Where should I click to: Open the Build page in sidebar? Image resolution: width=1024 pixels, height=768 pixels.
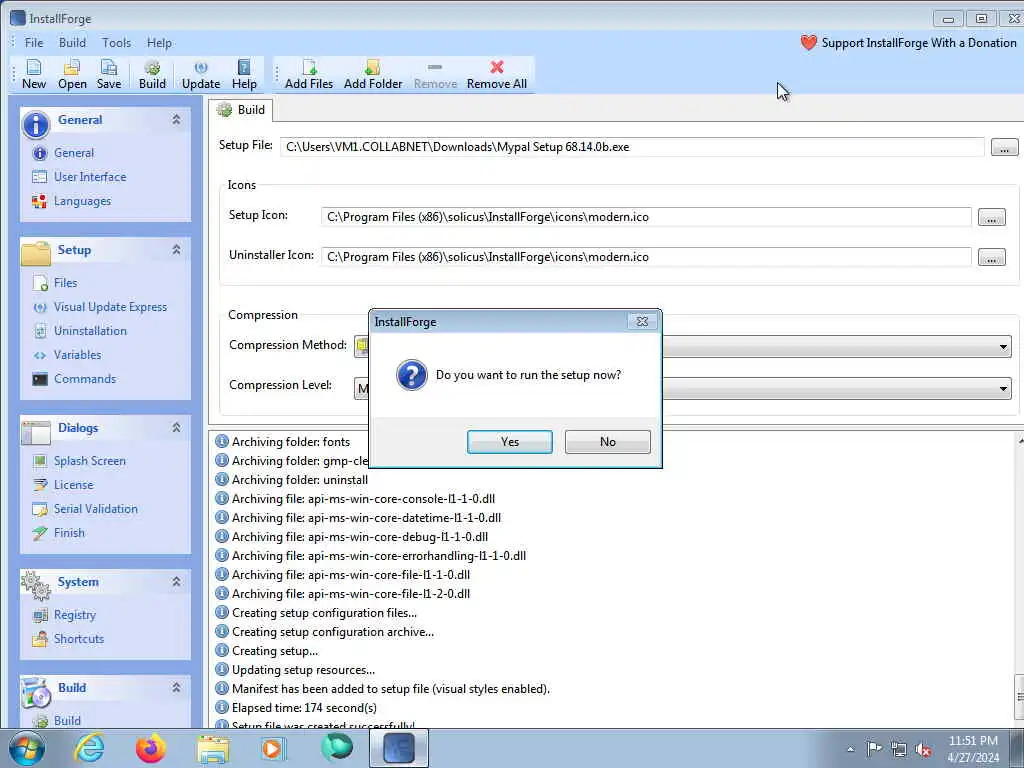57,720
